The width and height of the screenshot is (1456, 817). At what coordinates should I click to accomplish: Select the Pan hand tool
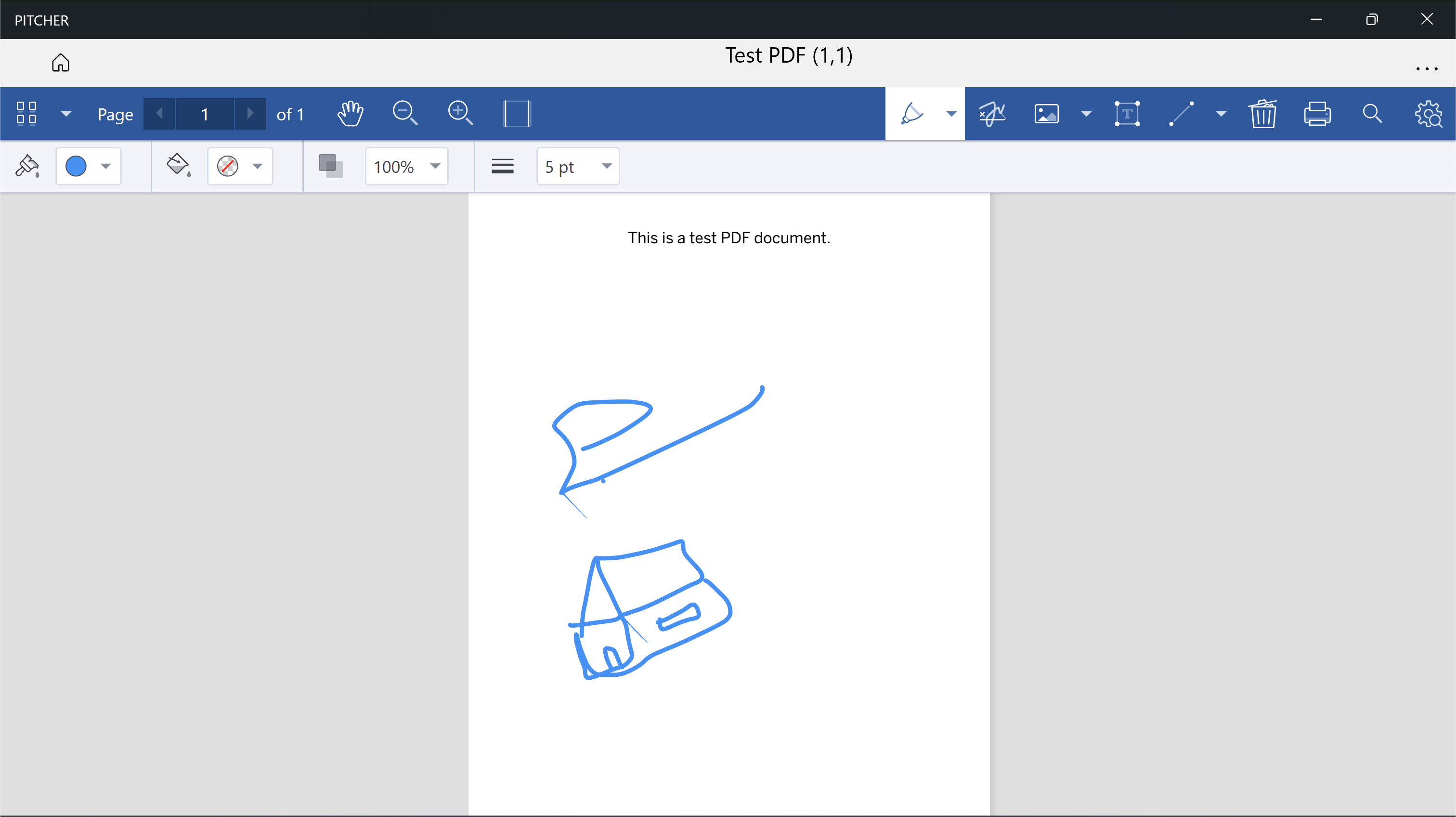click(351, 114)
